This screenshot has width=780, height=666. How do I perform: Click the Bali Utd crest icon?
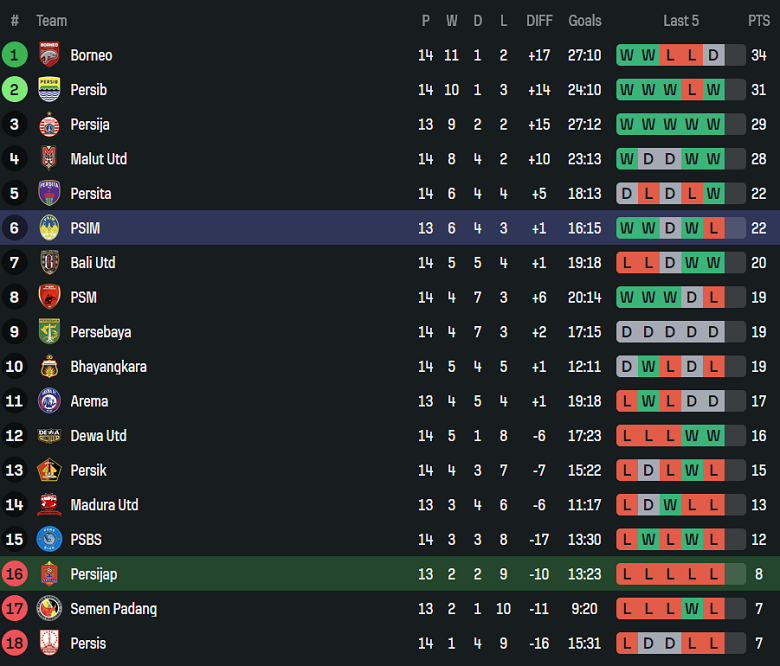tap(49, 263)
